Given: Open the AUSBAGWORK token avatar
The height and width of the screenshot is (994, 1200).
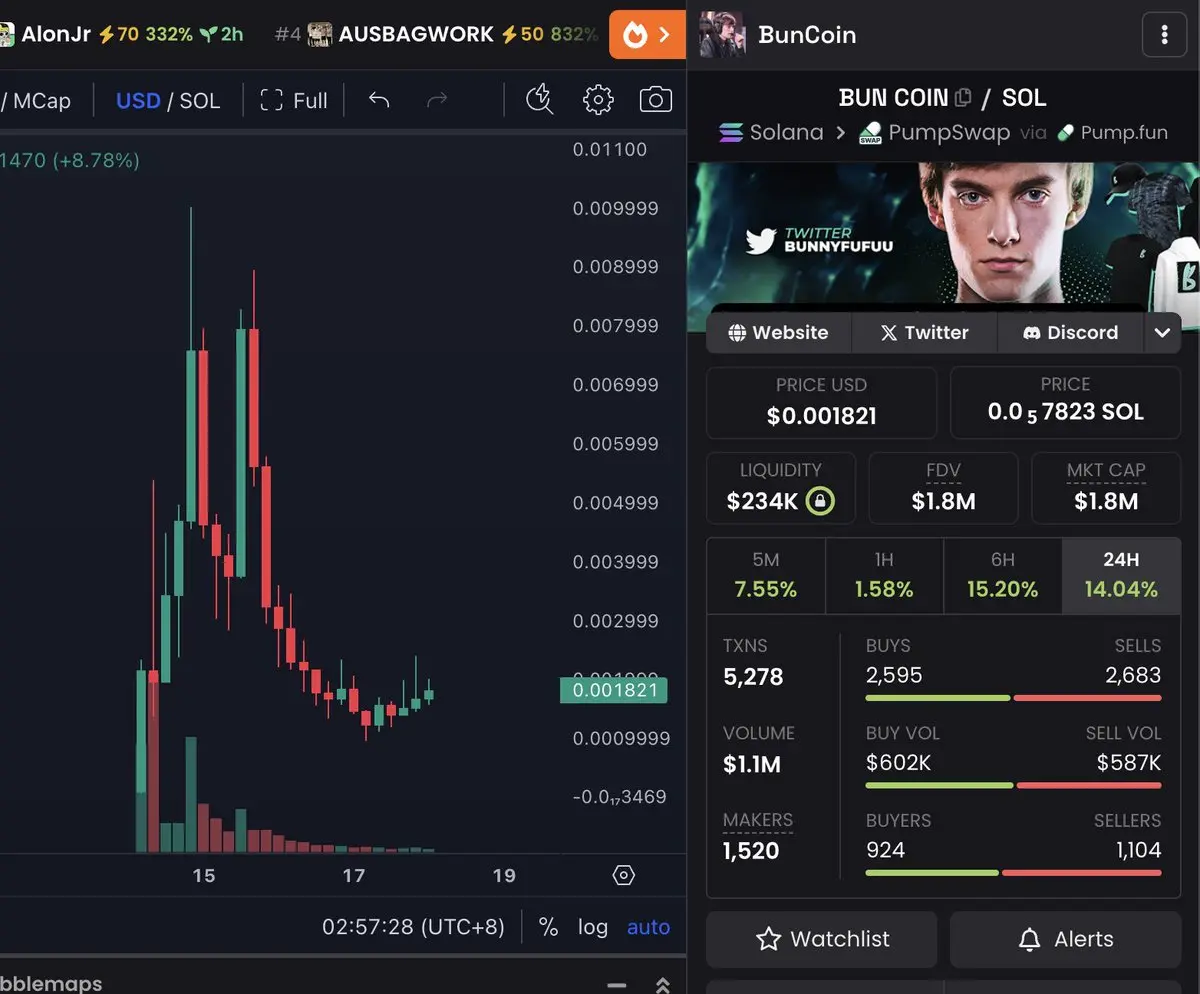Looking at the screenshot, I should click(x=320, y=34).
